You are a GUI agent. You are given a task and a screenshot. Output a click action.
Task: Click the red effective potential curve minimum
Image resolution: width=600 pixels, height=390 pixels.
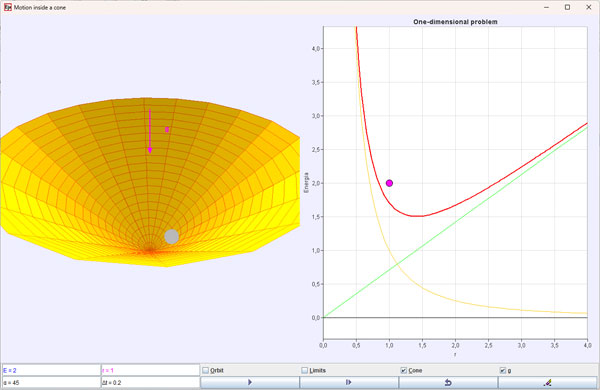click(420, 216)
